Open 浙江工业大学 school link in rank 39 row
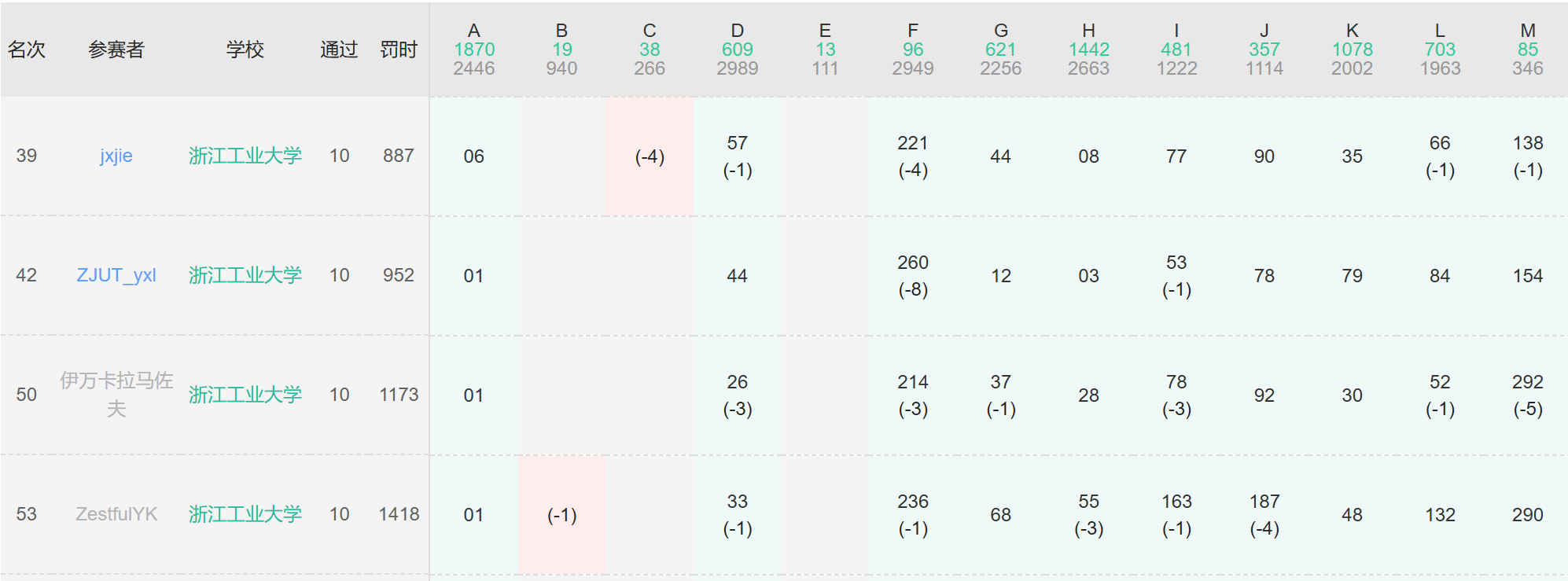Screen dimensions: 1568x581 coord(245,156)
